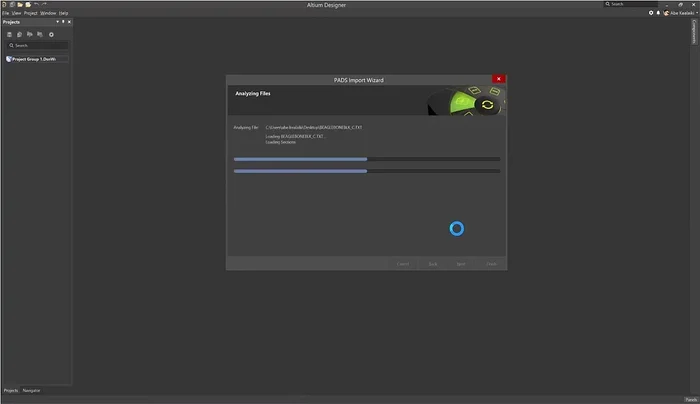700x404 pixels.
Task: Click the Cancel button in import wizard
Action: [403, 264]
